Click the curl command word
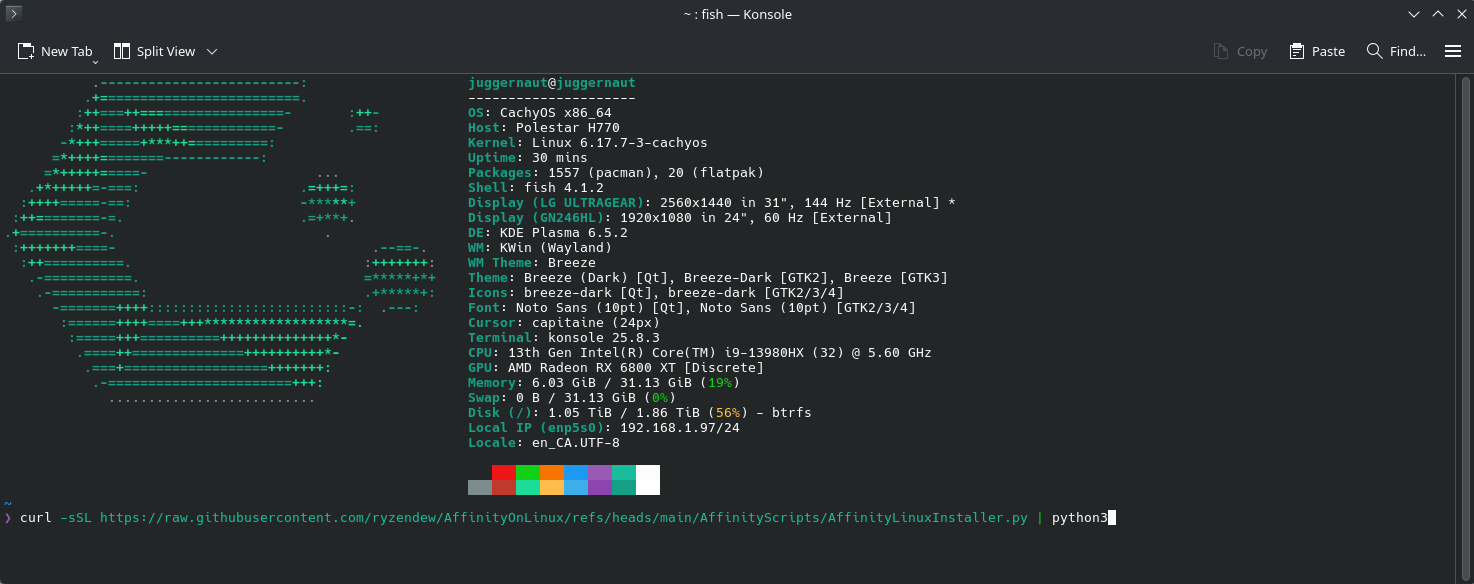 [36, 518]
